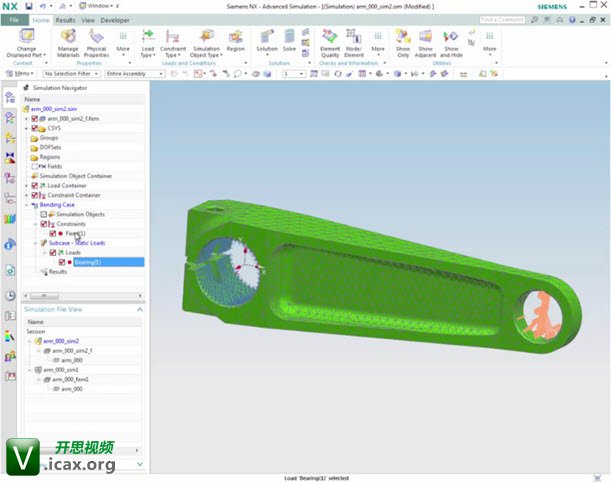This screenshot has height=482, width=611.
Task: Select the Regions folder
Action: click(49, 157)
